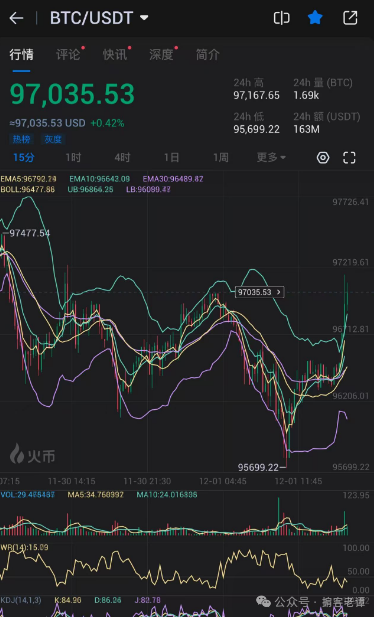Click the MA10 volume average label

pos(167,495)
